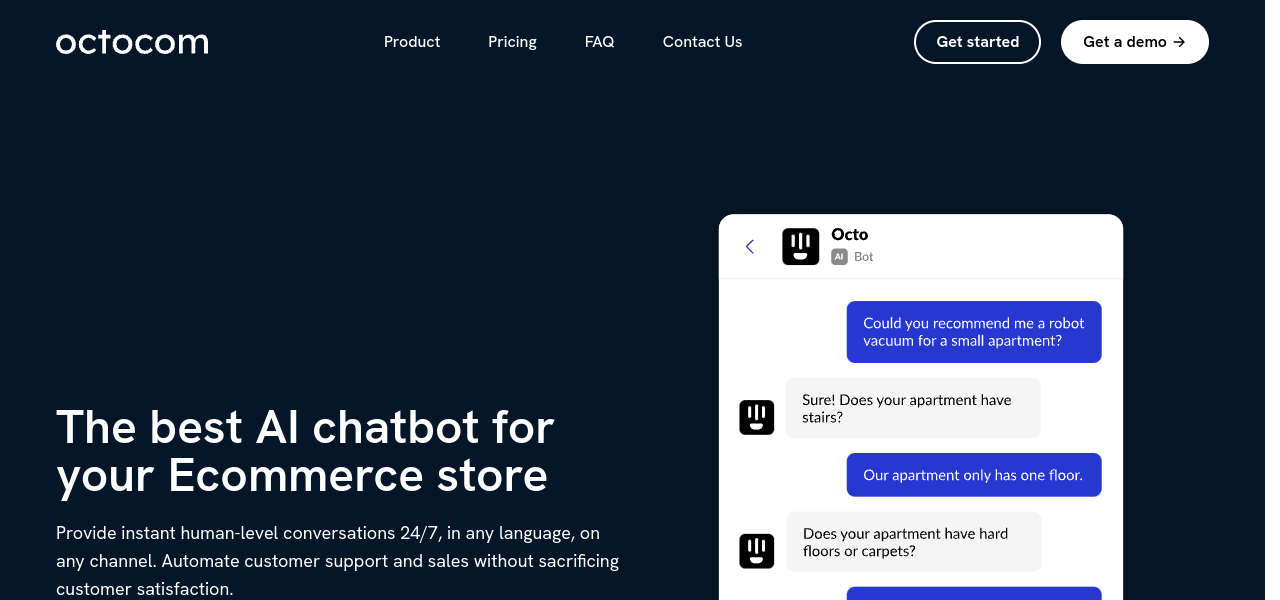Viewport: 1280px width, 600px height.
Task: Go to the Pricing page
Action: pos(512,42)
